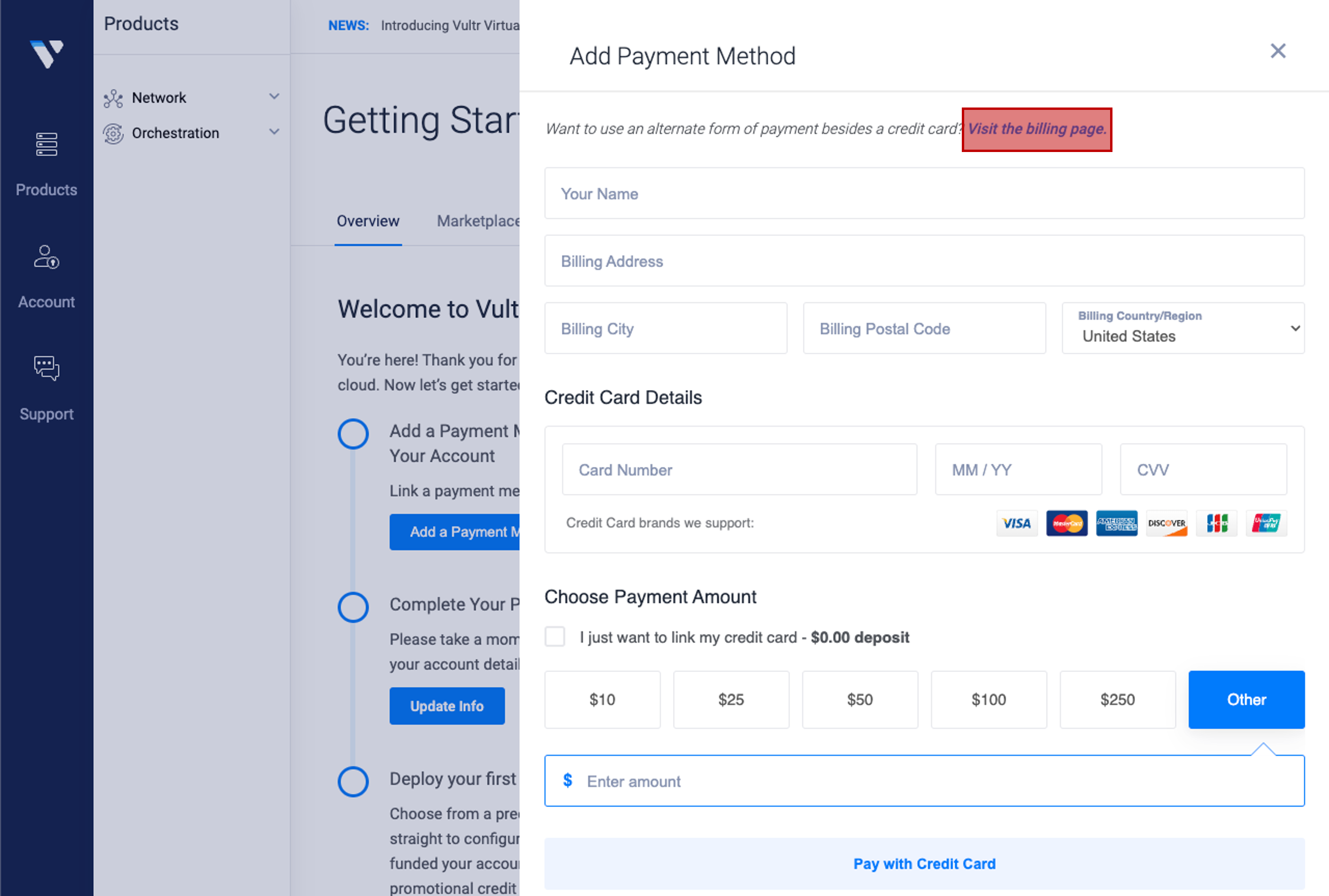Click the Network nodes icon

click(x=113, y=99)
